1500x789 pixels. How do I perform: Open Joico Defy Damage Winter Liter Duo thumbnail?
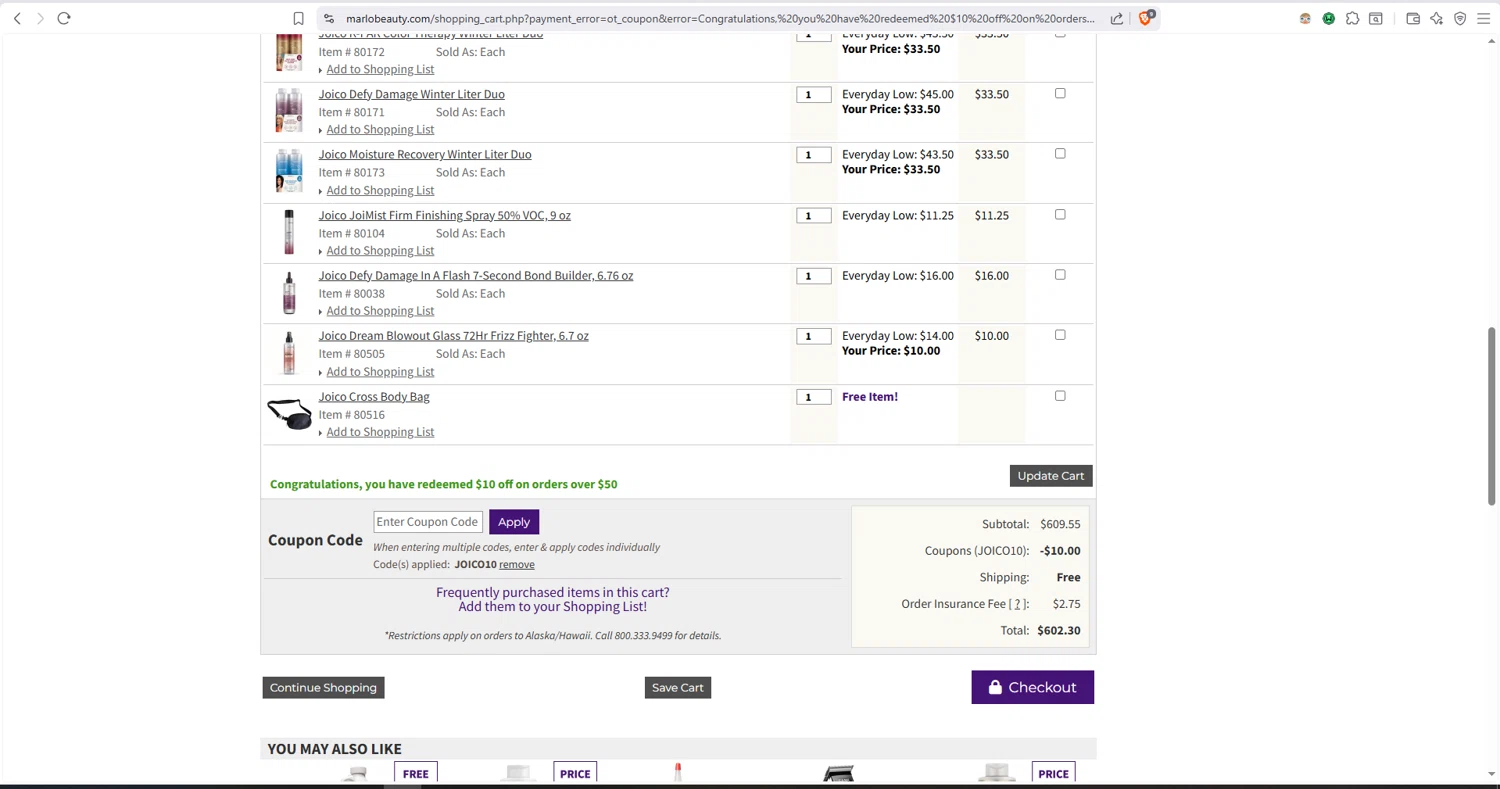289,110
